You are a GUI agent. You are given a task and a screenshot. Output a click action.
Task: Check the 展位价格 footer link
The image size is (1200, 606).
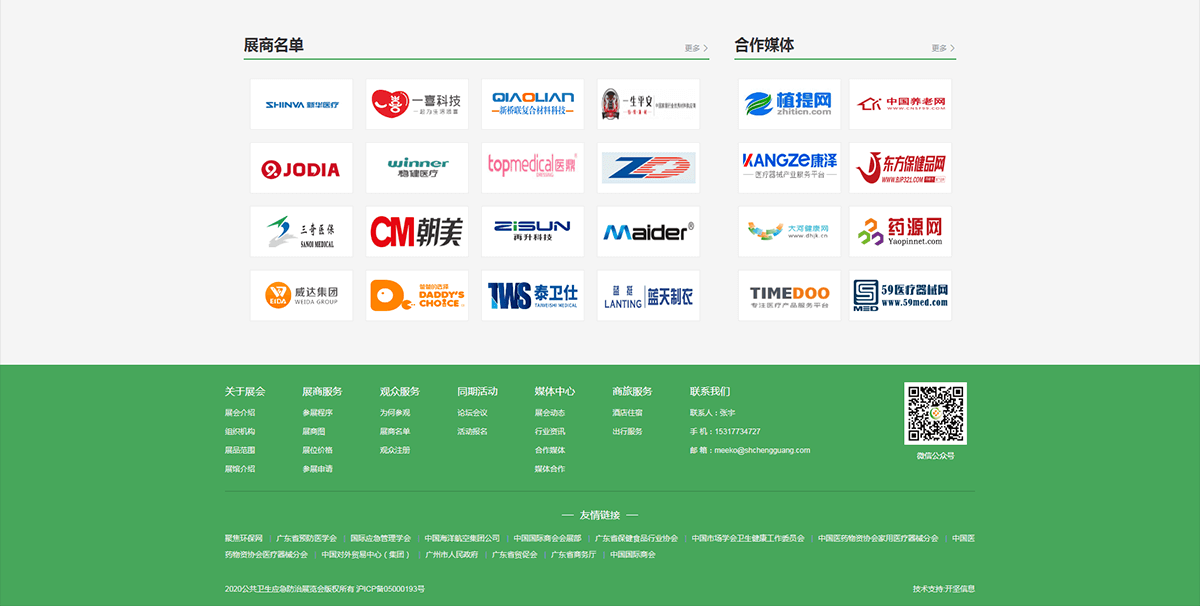coord(317,451)
